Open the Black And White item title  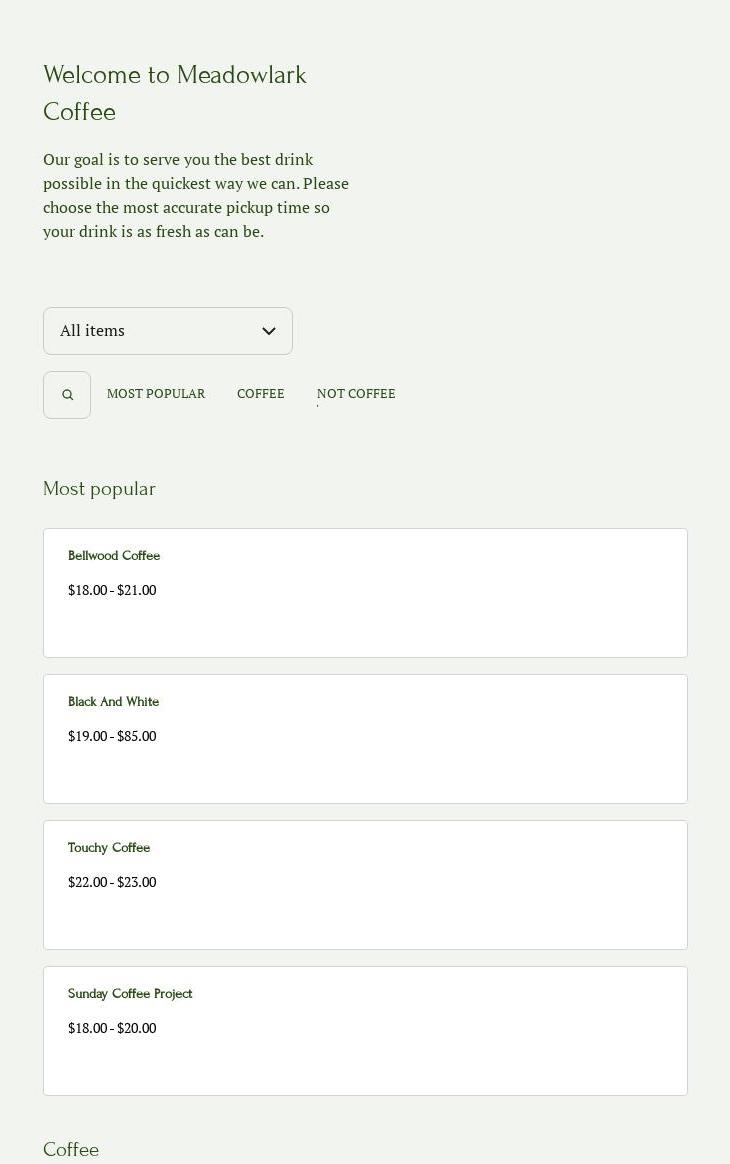114,702
